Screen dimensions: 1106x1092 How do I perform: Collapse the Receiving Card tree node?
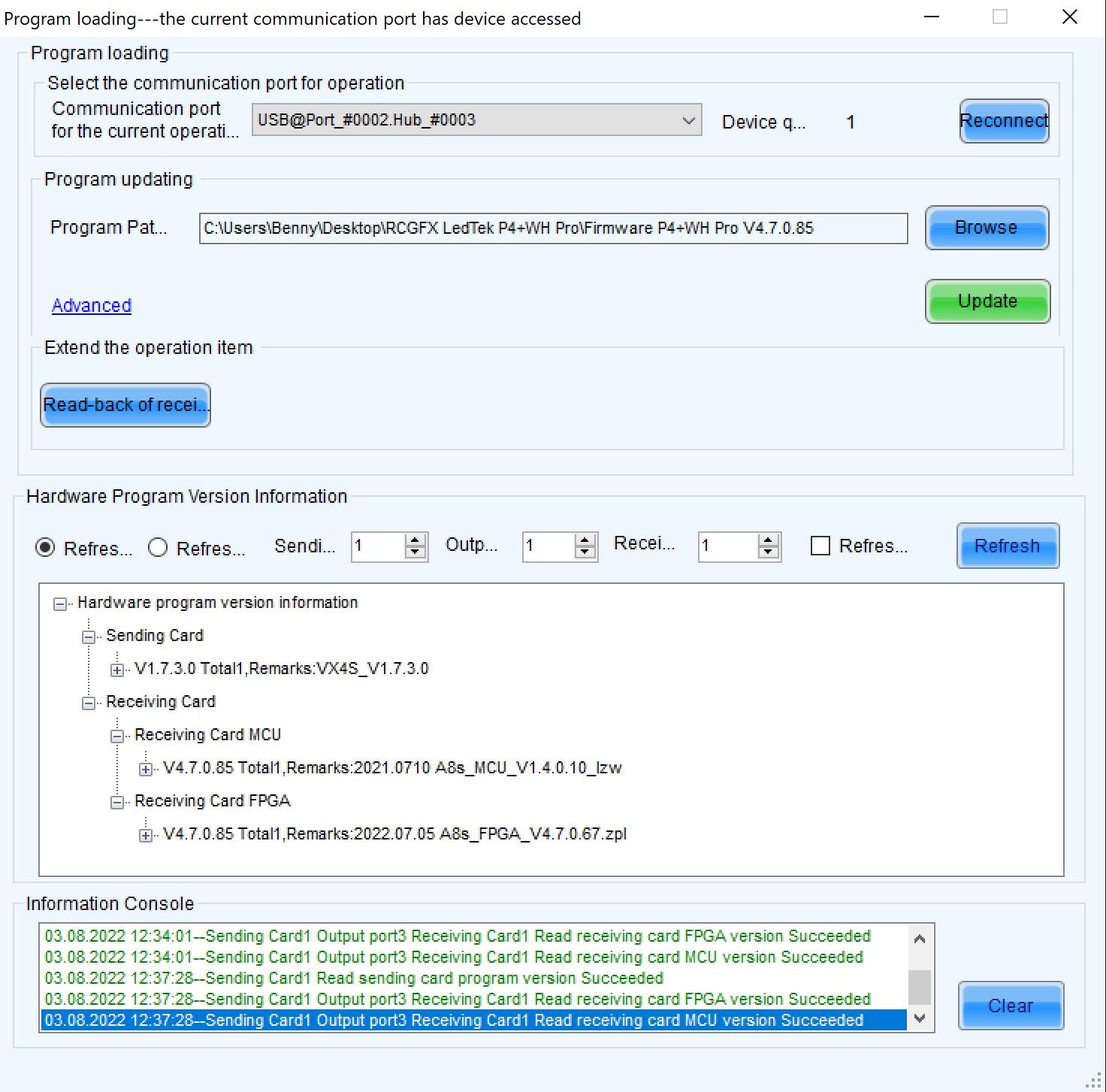89,703
